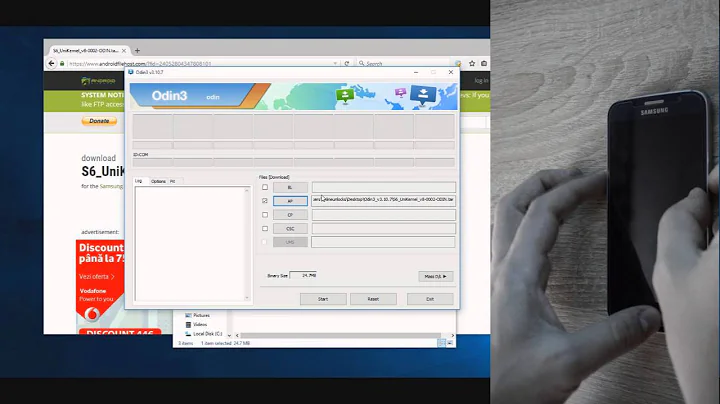The height and width of the screenshot is (404, 720).
Task: Go back in the browser
Action: [51, 63]
